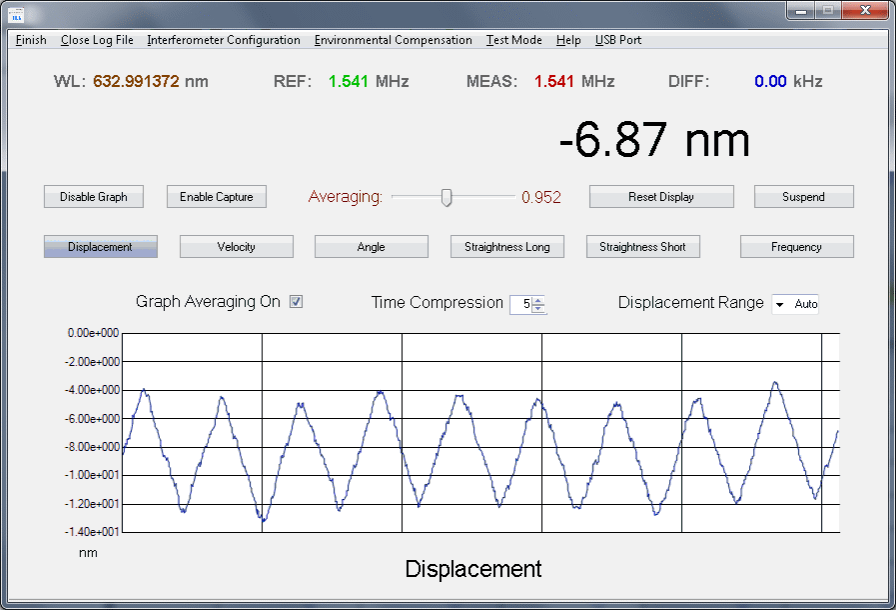This screenshot has height=610, width=896.
Task: Open the Test Mode menu
Action: coord(514,40)
